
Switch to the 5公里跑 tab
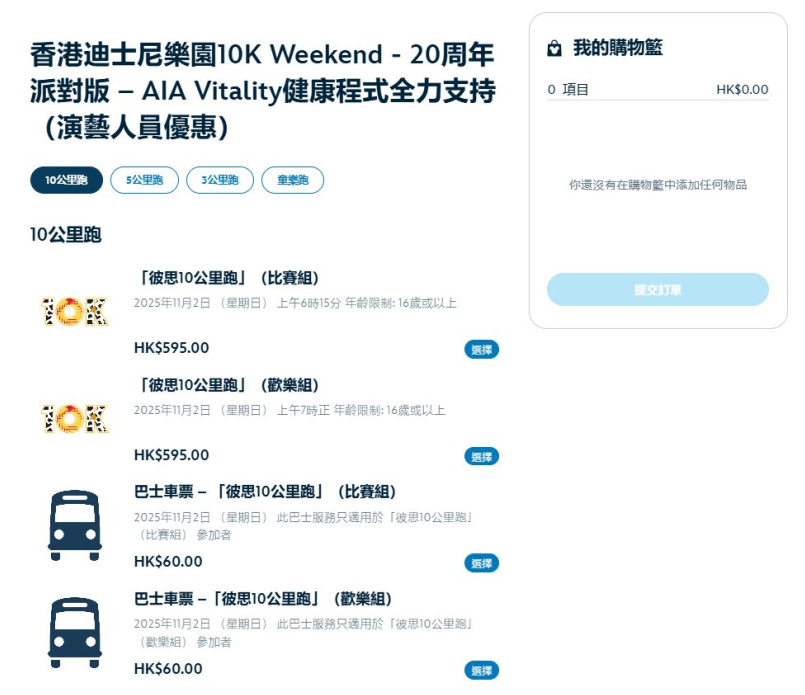pos(144,180)
